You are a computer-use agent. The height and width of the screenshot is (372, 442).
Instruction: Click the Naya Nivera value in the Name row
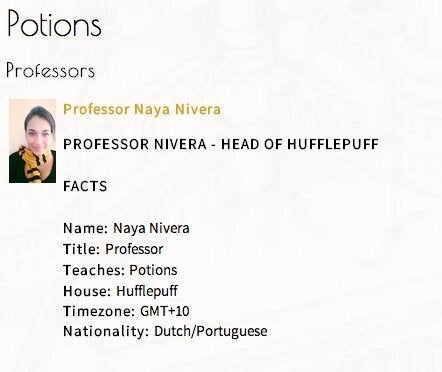pos(151,228)
